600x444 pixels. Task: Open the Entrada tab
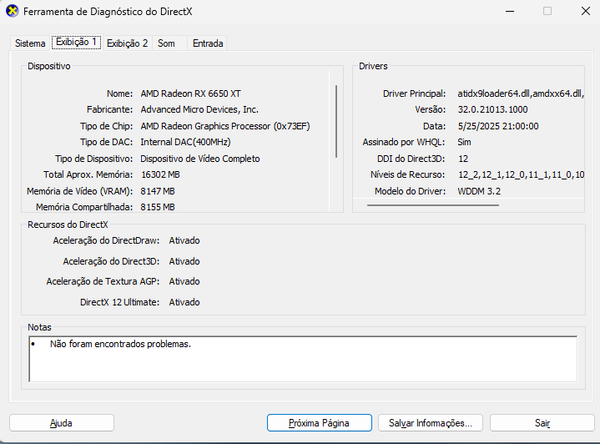coord(208,43)
